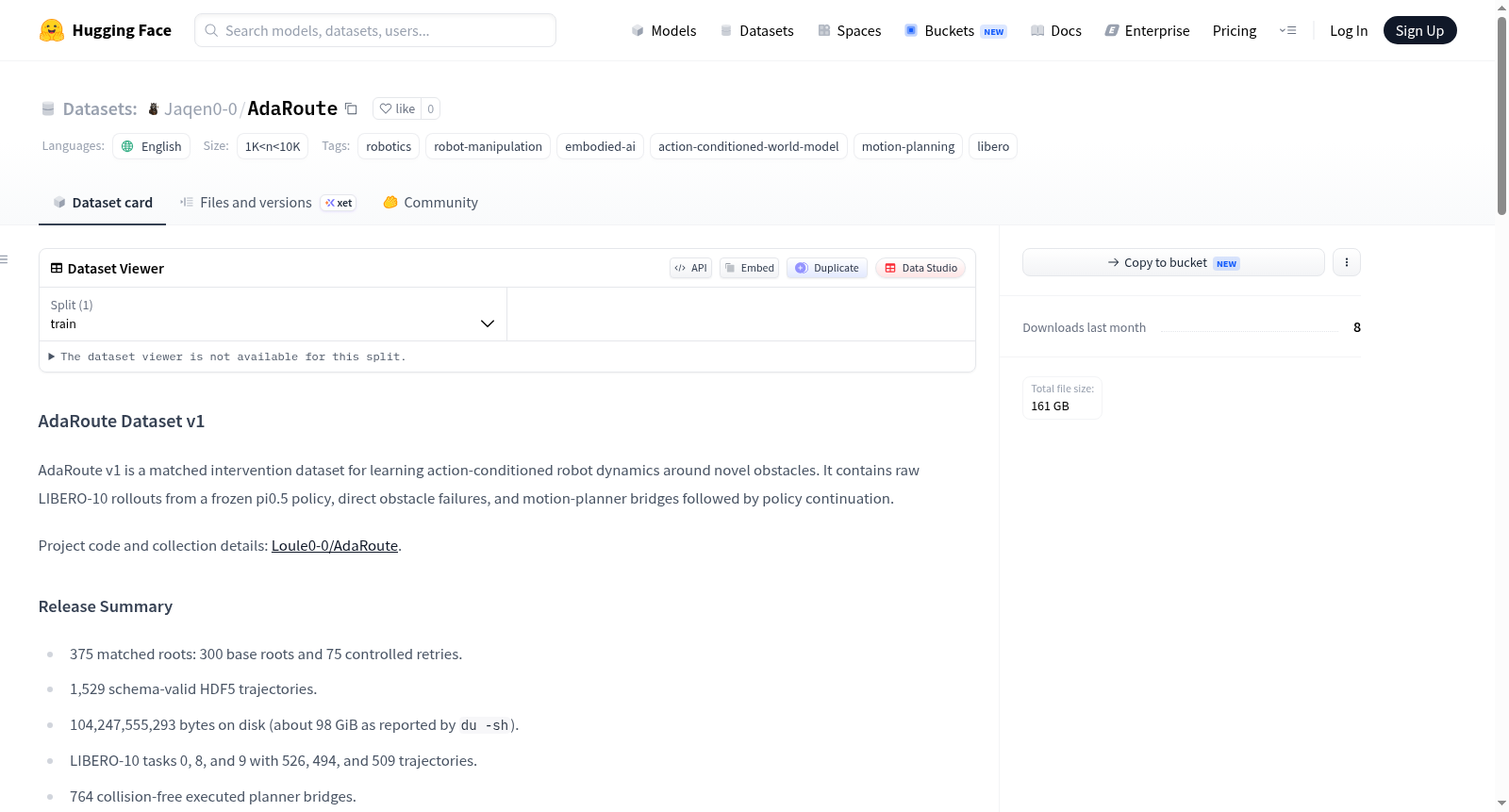Viewport: 1509px width, 812px height.
Task: Select the embodied-ai tag
Action: pyautogui.click(x=600, y=146)
